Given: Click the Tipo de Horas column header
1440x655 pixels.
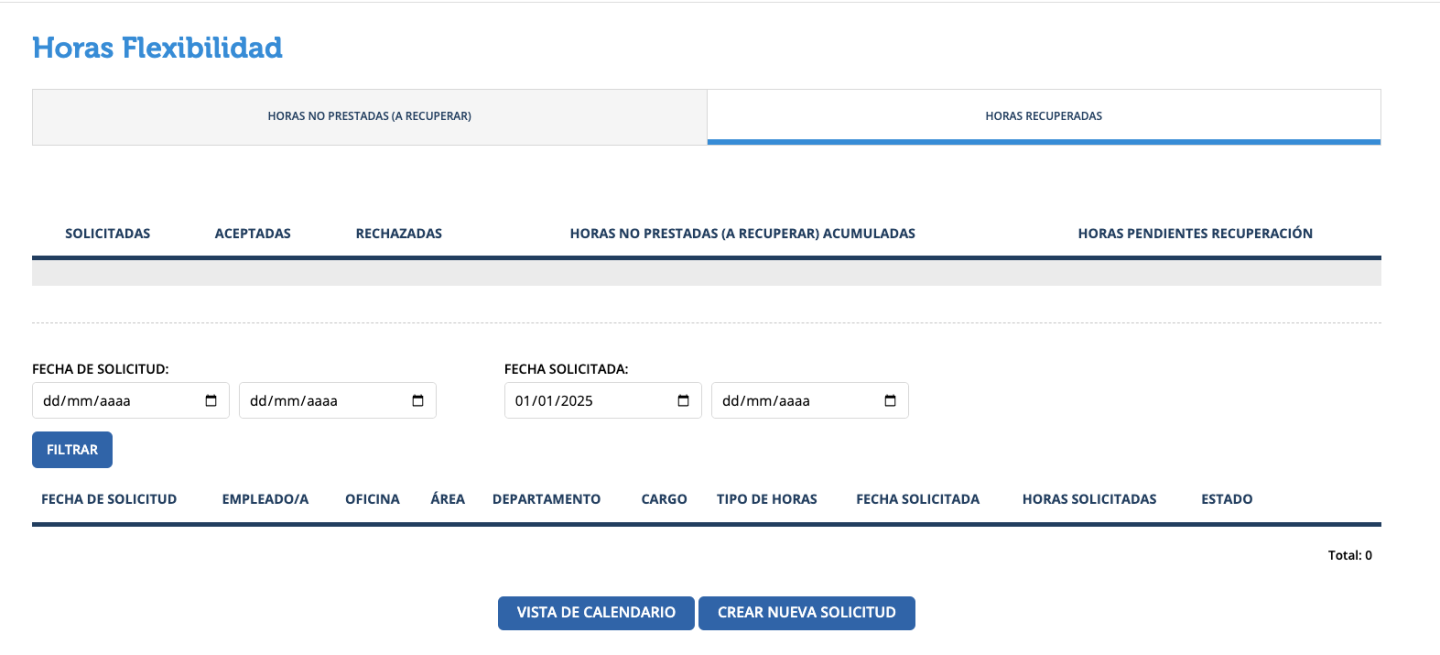Looking at the screenshot, I should pos(766,499).
